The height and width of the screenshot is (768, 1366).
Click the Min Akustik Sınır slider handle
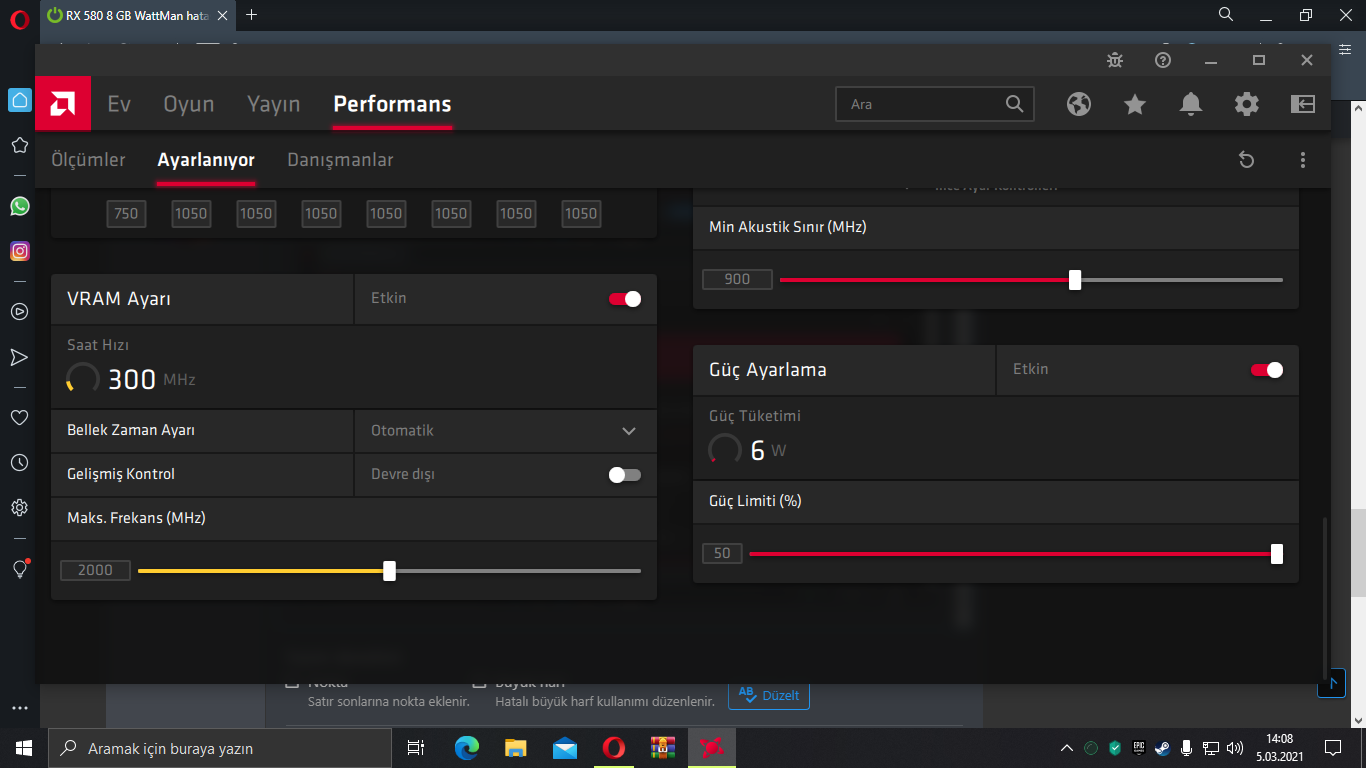pos(1075,280)
